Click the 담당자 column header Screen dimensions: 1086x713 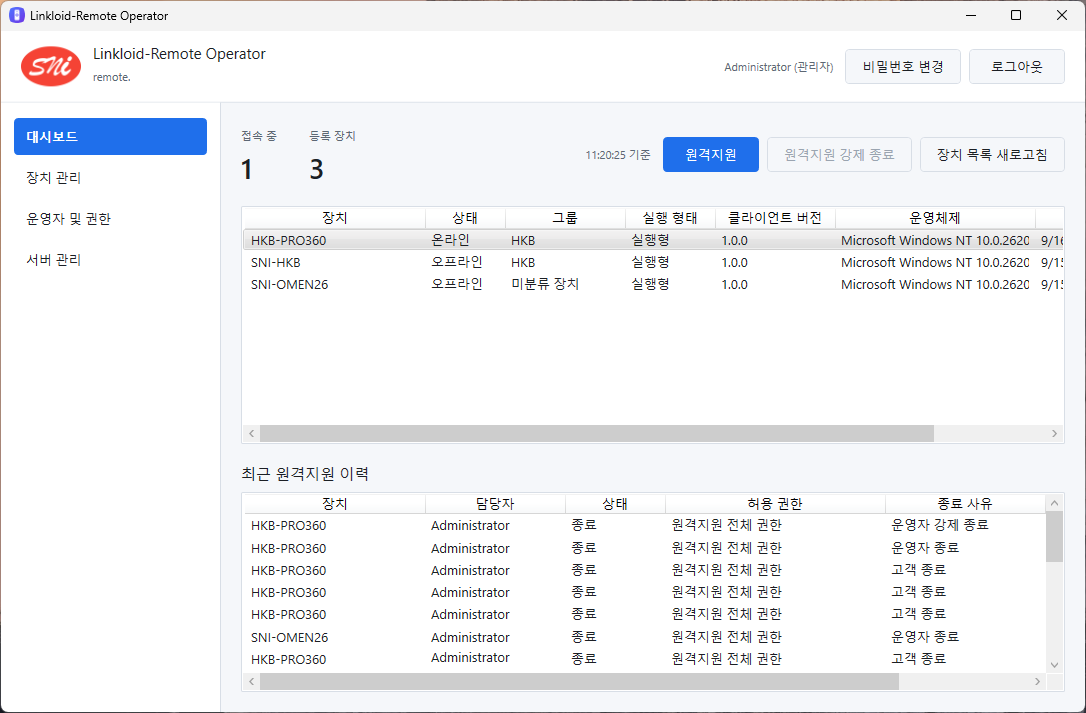[495, 504]
